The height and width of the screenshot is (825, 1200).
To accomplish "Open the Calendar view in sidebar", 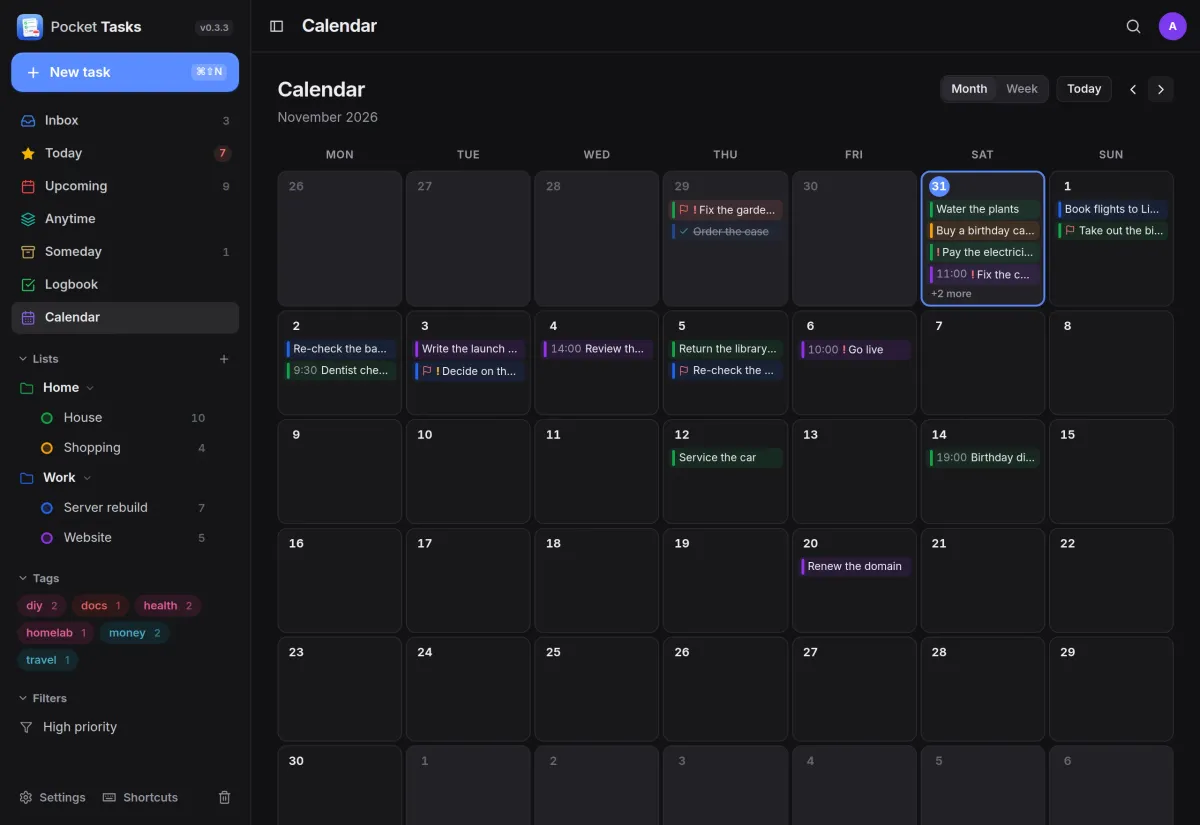I will pos(125,317).
